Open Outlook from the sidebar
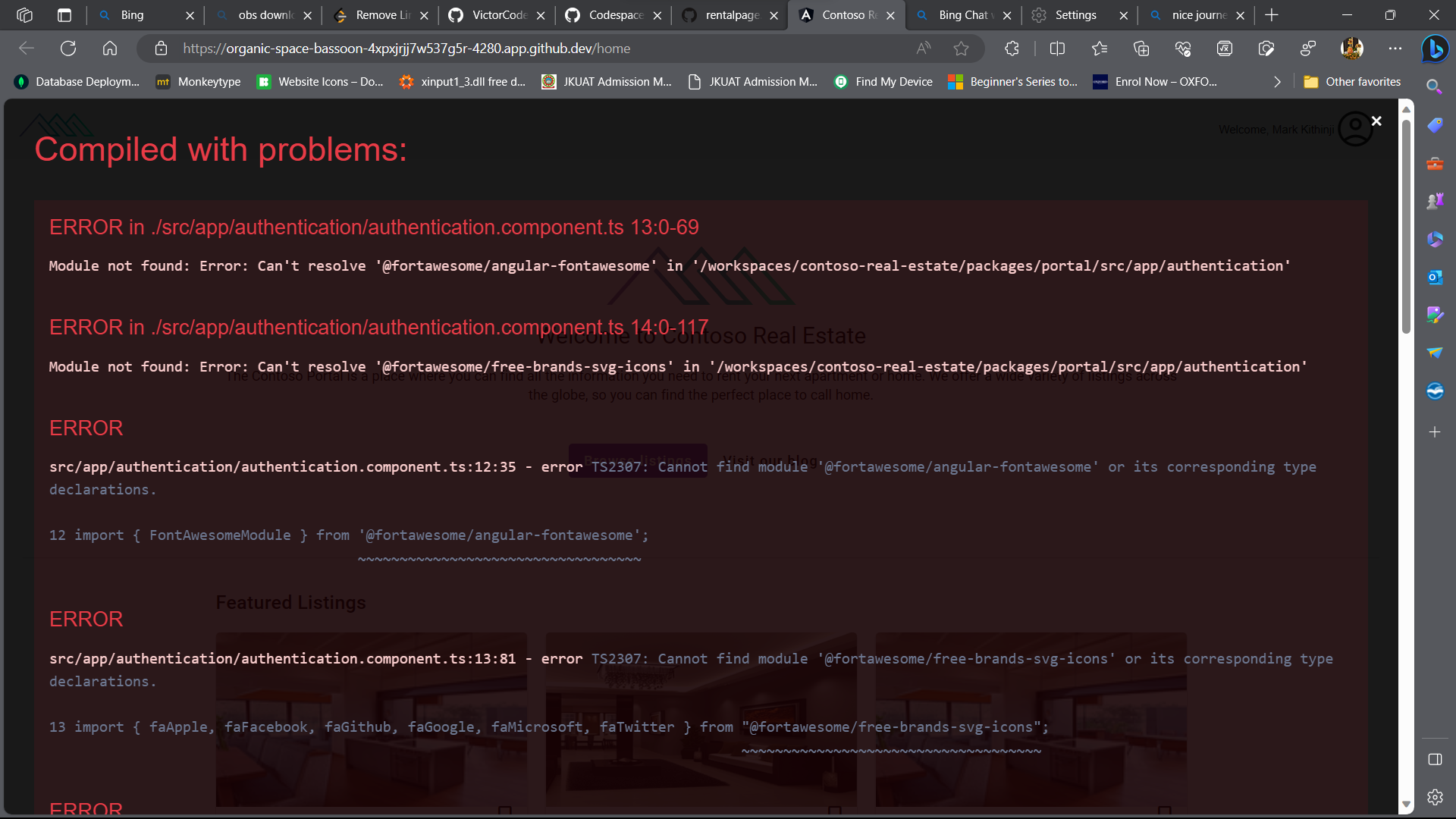The height and width of the screenshot is (819, 1456). [1434, 277]
